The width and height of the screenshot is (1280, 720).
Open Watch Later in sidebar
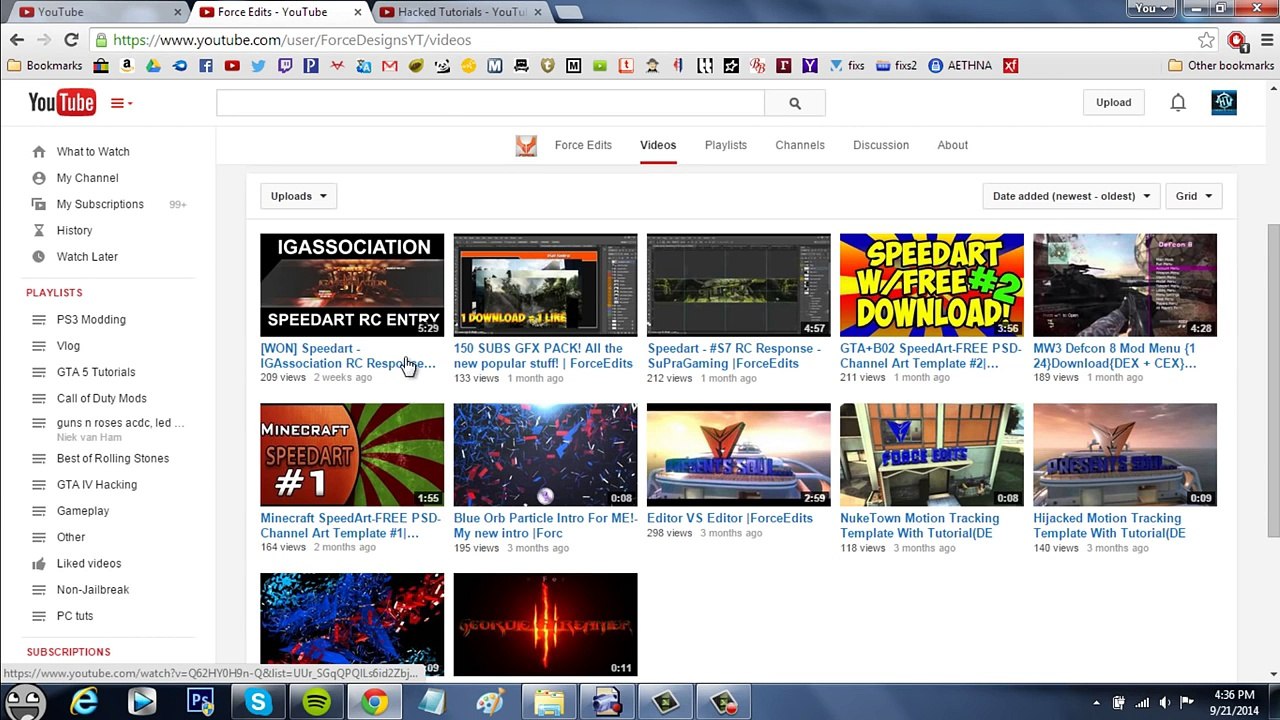(87, 256)
